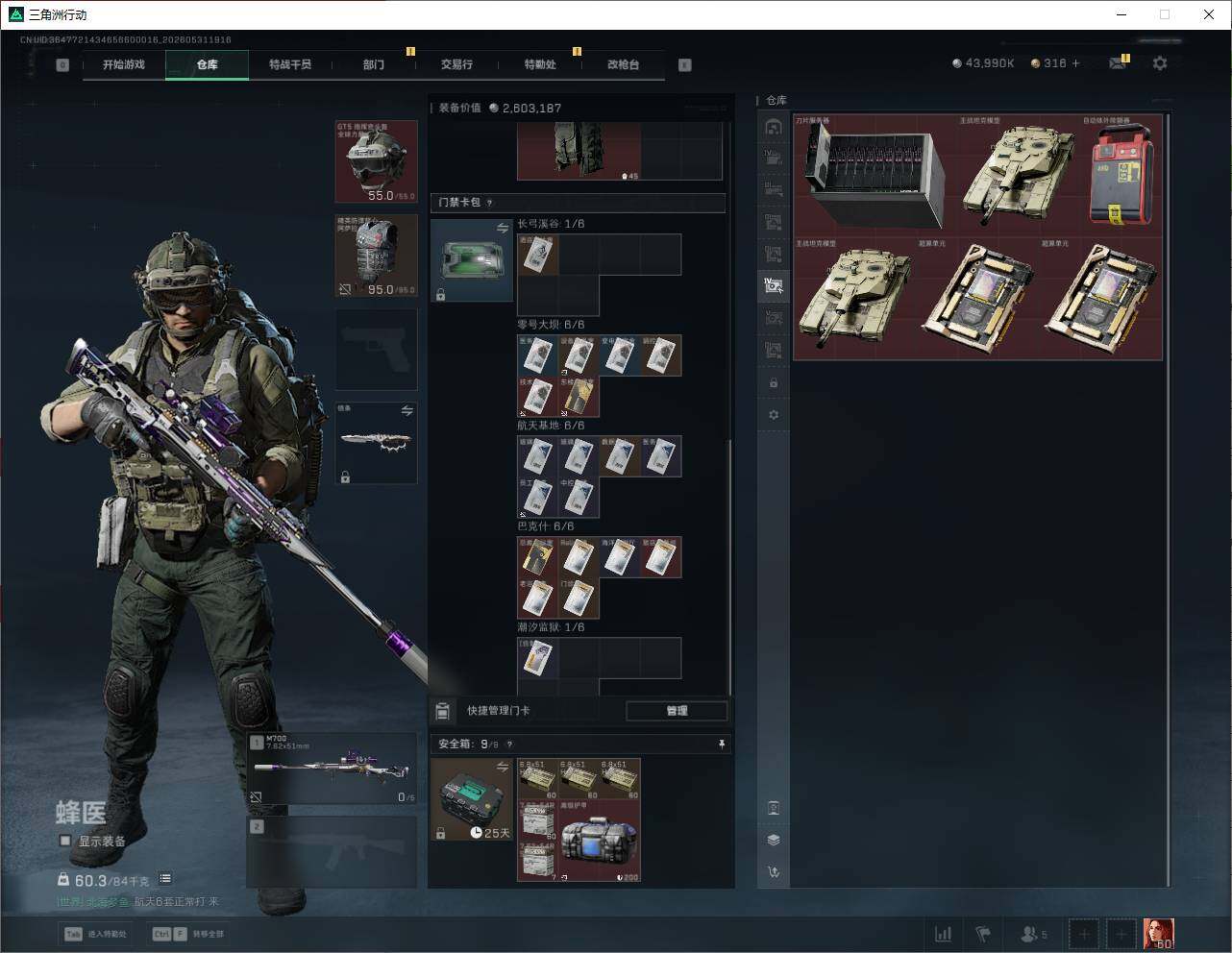Open the friends icon showing 5

coord(1034,934)
